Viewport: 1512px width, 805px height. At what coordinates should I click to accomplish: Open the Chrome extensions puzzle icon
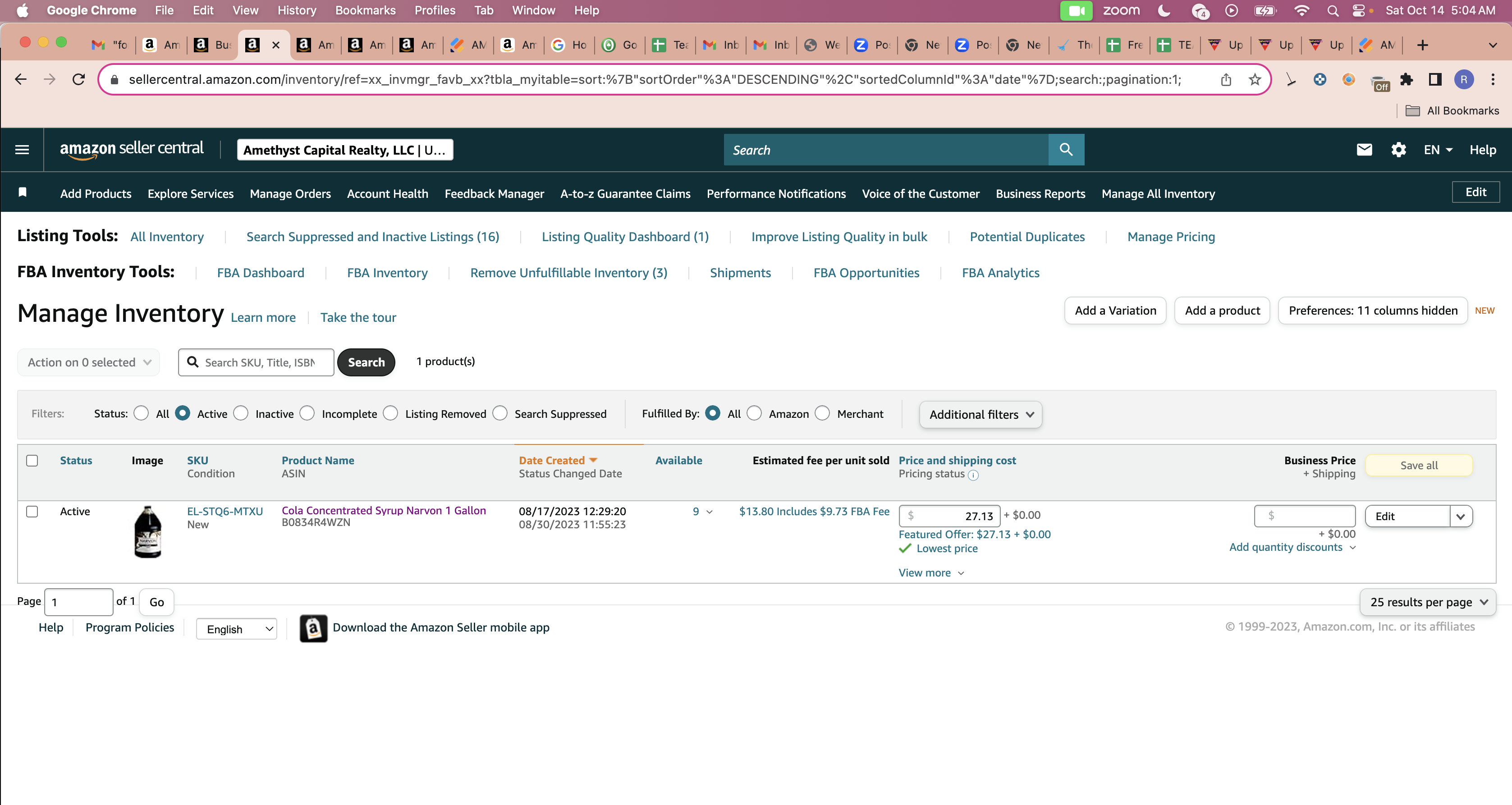(x=1406, y=79)
